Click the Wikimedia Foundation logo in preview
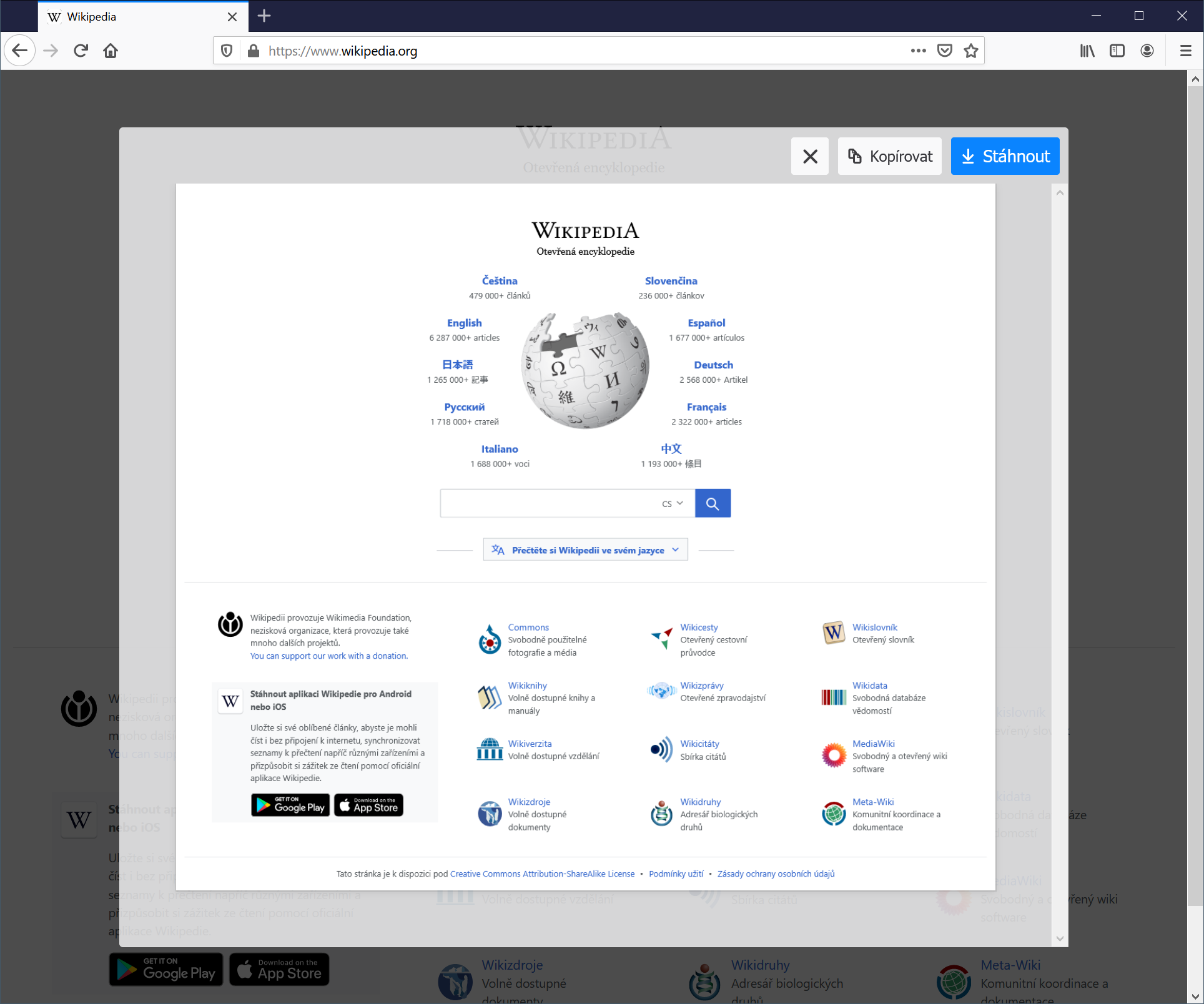 (x=230, y=624)
